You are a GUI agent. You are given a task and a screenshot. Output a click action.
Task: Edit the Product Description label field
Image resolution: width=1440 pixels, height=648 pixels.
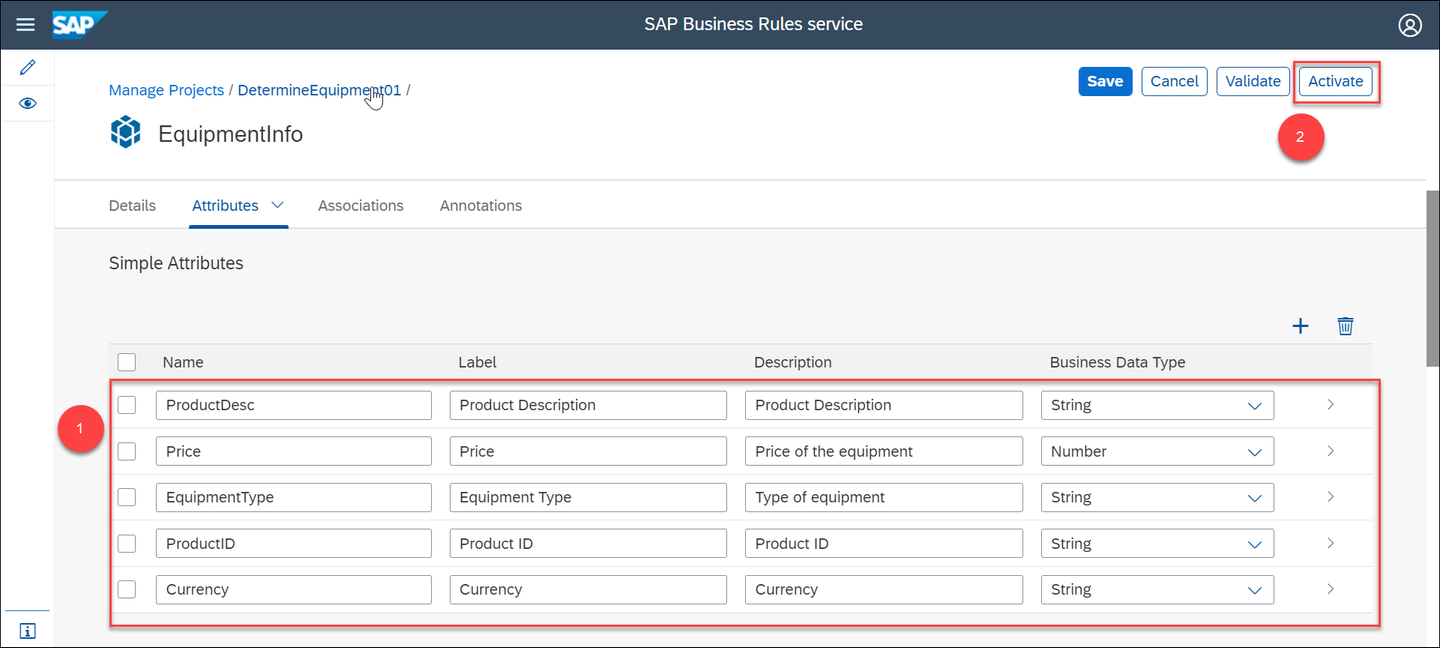(588, 405)
